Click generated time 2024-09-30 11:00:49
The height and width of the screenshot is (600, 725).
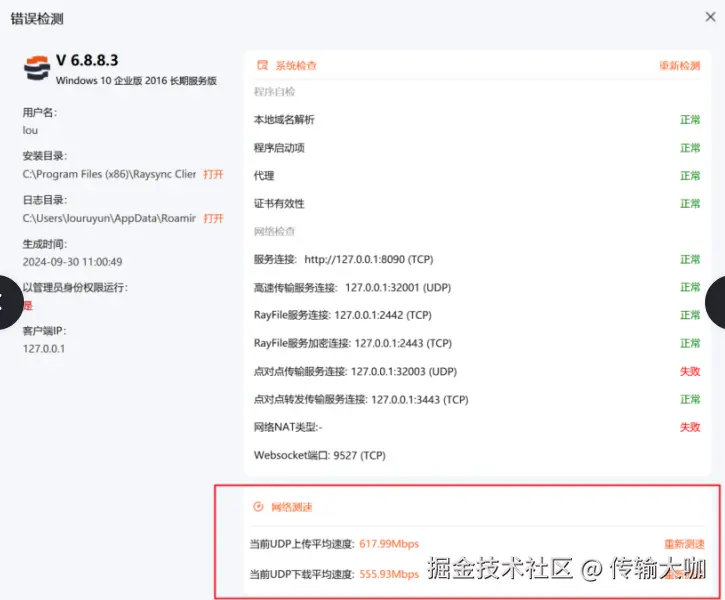coord(72,262)
